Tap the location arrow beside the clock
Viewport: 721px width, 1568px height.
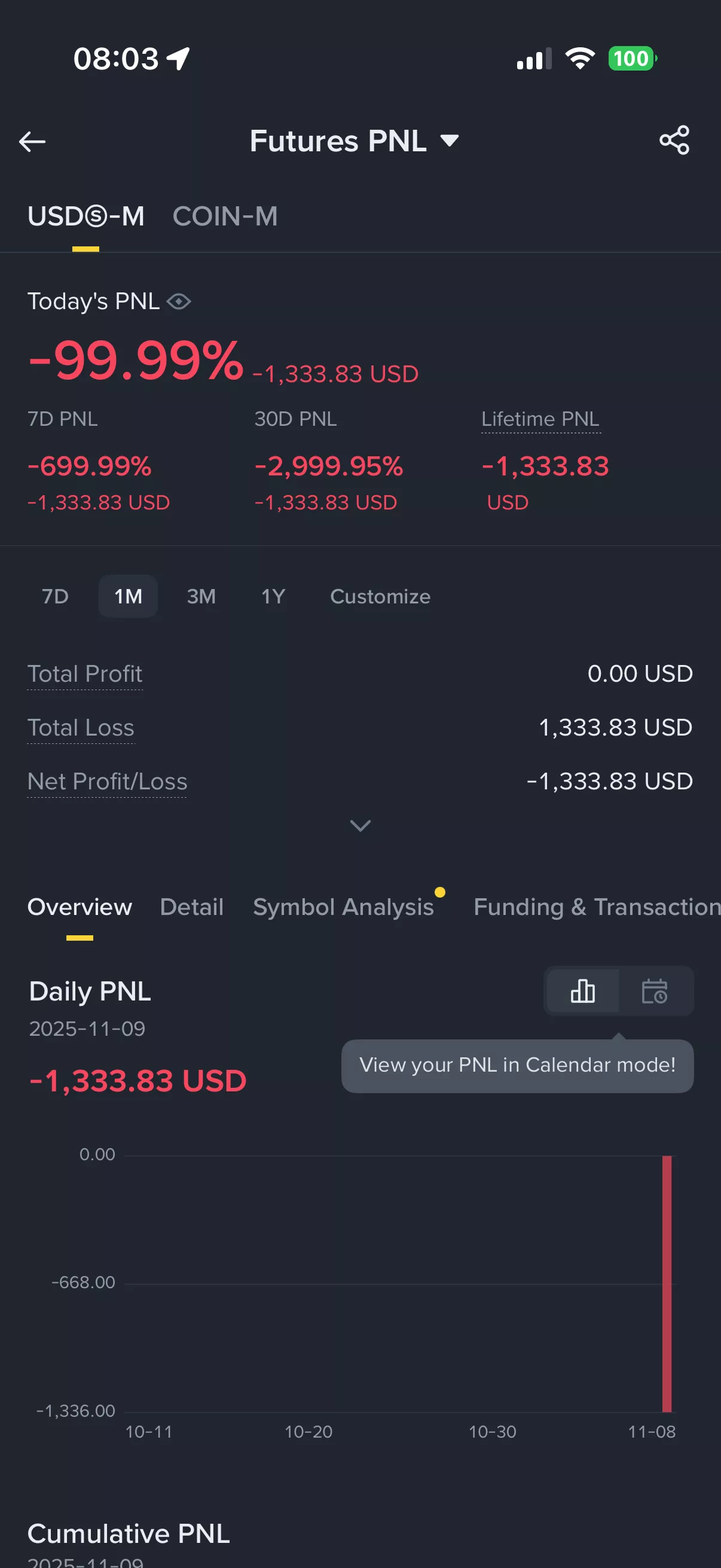point(178,59)
